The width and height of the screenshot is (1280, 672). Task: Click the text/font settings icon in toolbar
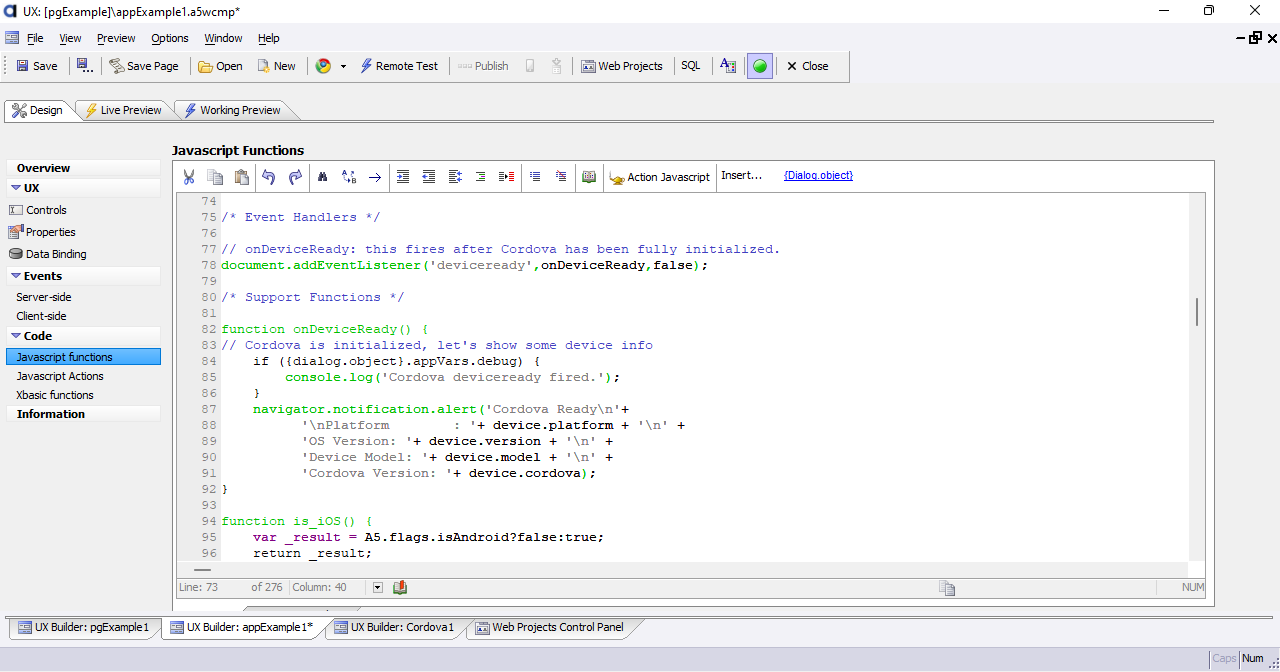coord(728,66)
